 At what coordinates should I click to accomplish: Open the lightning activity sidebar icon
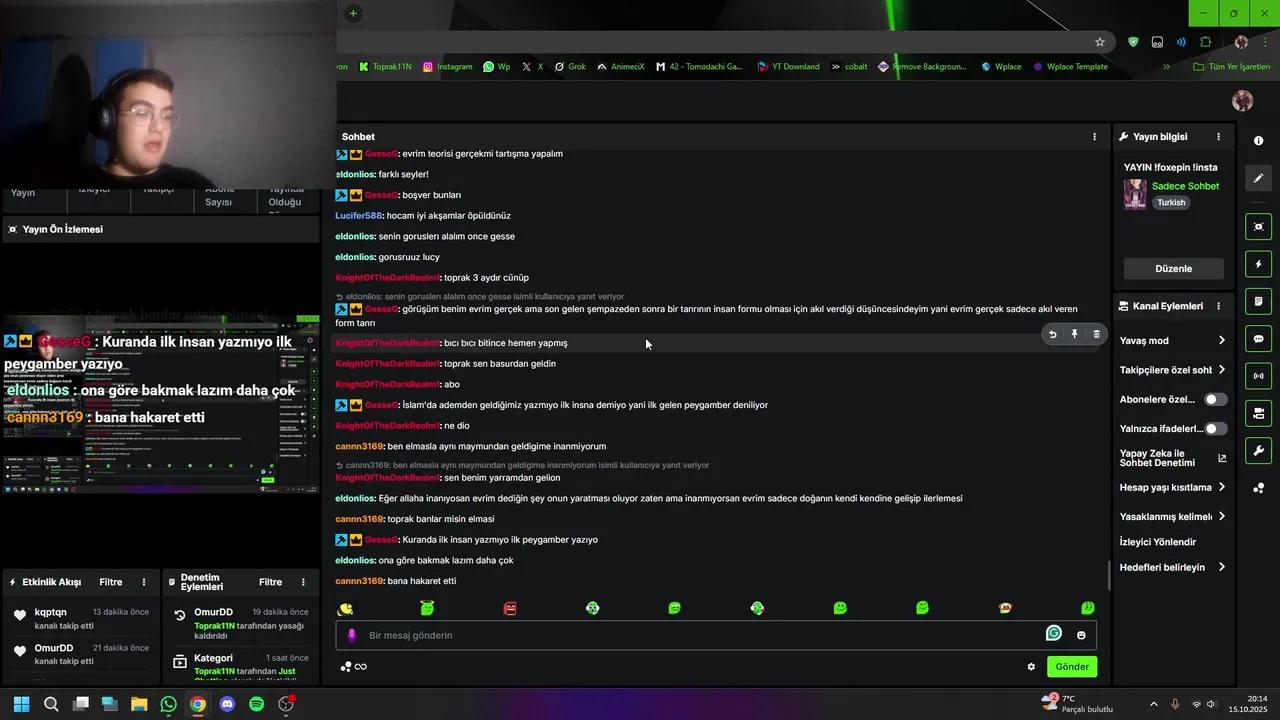[x=1259, y=265]
